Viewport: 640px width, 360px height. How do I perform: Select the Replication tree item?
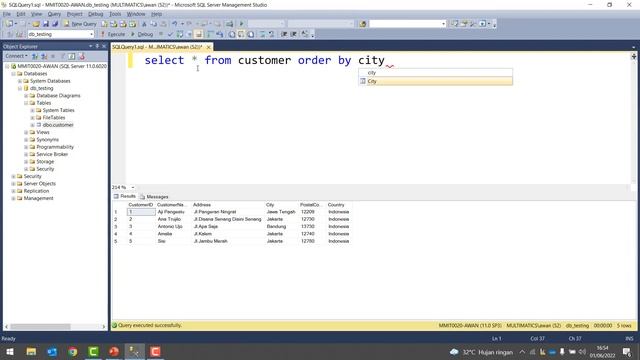point(36,191)
